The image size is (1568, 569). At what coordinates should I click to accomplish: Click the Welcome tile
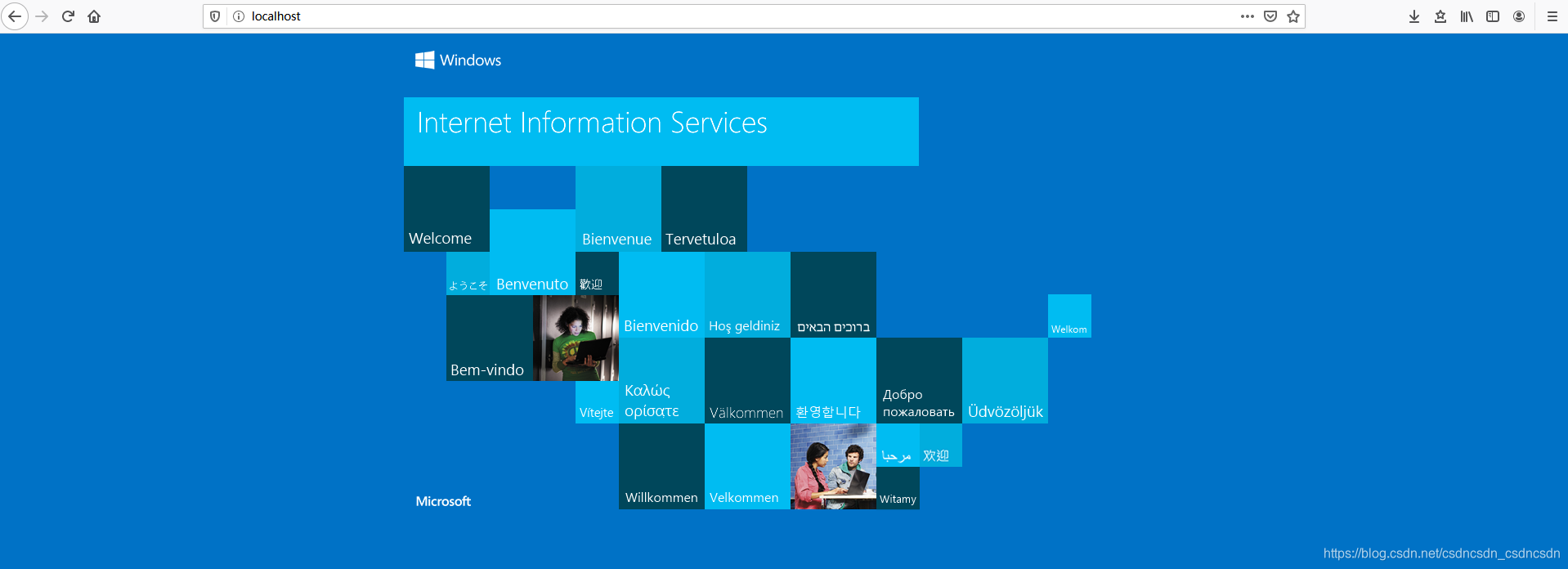(446, 208)
